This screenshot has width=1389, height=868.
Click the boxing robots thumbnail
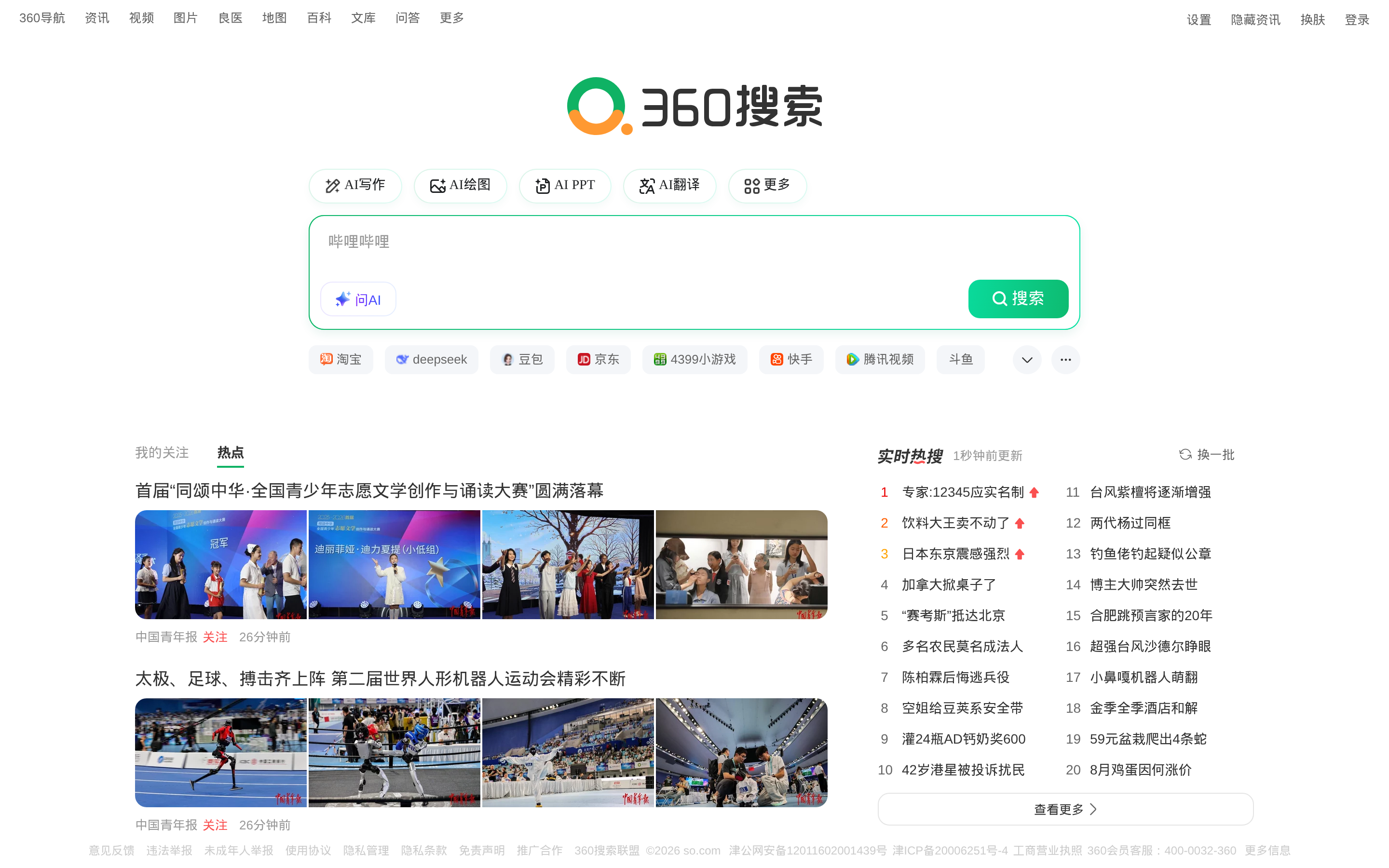pyautogui.click(x=395, y=753)
